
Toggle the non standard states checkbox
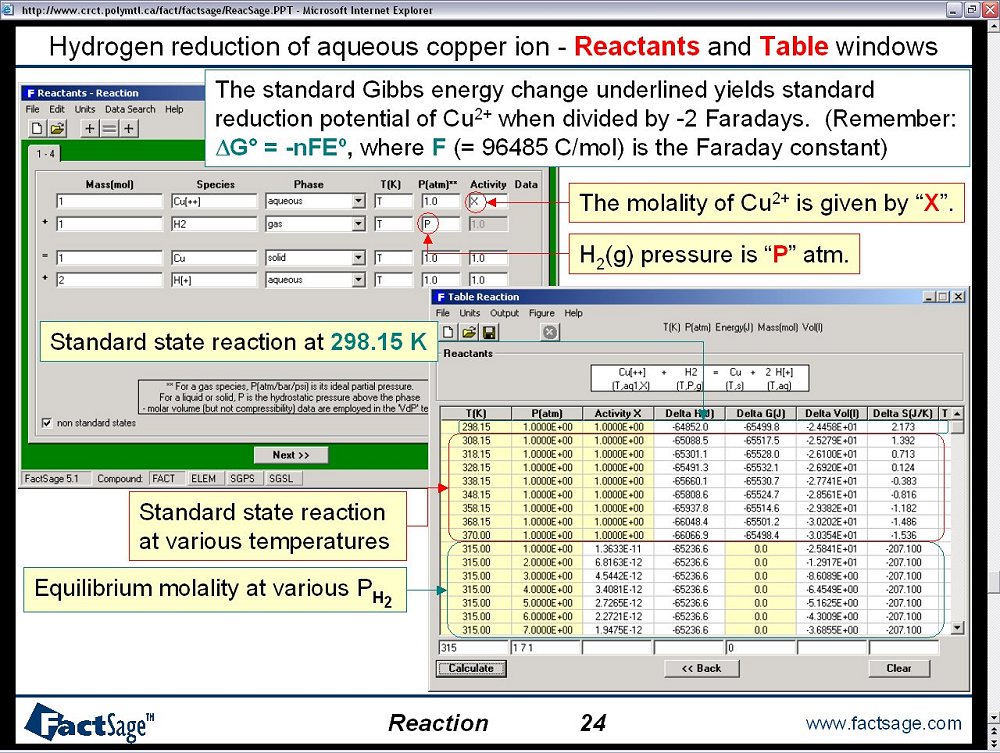48,423
